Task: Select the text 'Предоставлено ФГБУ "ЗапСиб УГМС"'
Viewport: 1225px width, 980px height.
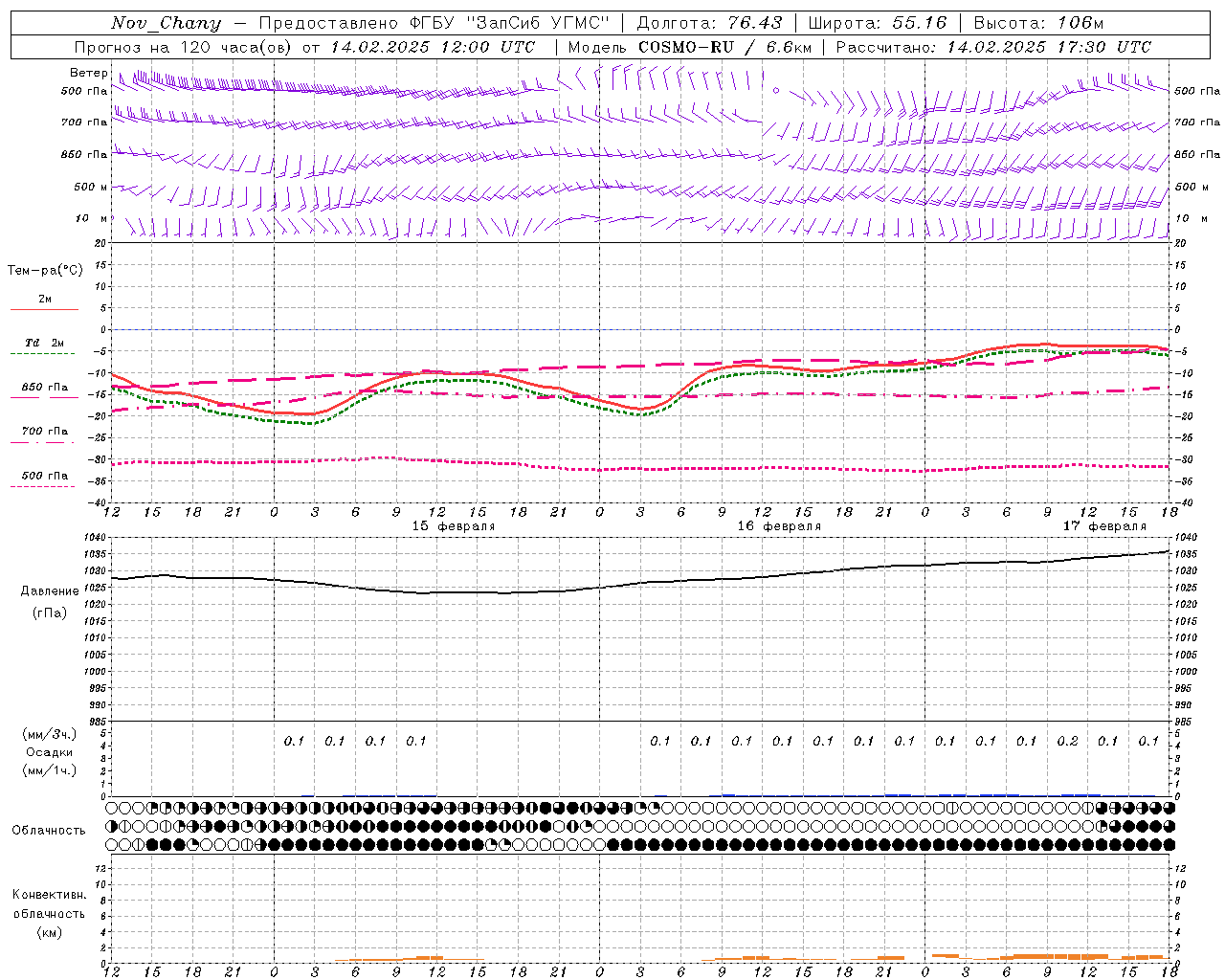Action: point(434,23)
